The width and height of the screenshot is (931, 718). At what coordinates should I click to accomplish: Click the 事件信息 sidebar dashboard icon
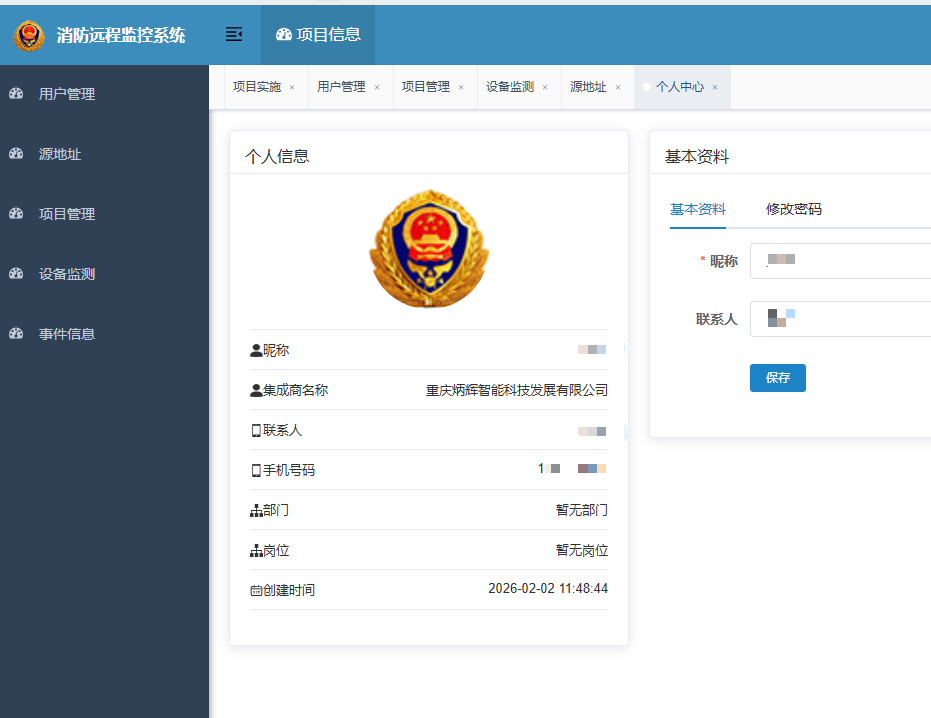tap(16, 334)
